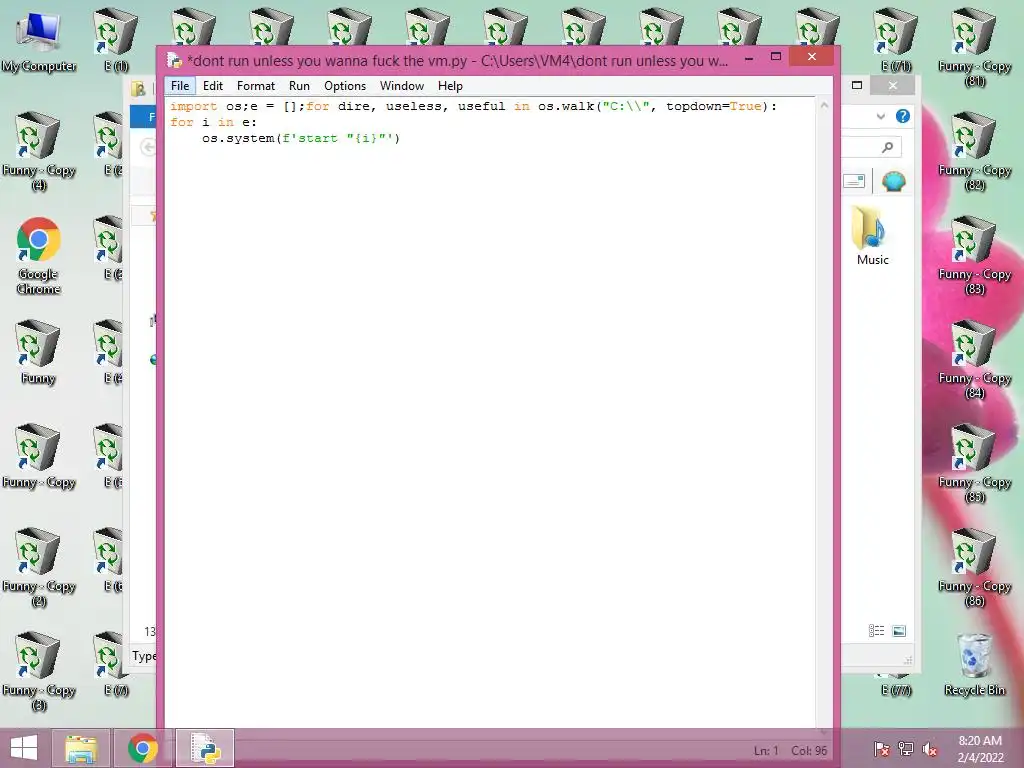Click 'topdown=True' in the first code line
Viewport: 1024px width, 768px height.
(714, 106)
